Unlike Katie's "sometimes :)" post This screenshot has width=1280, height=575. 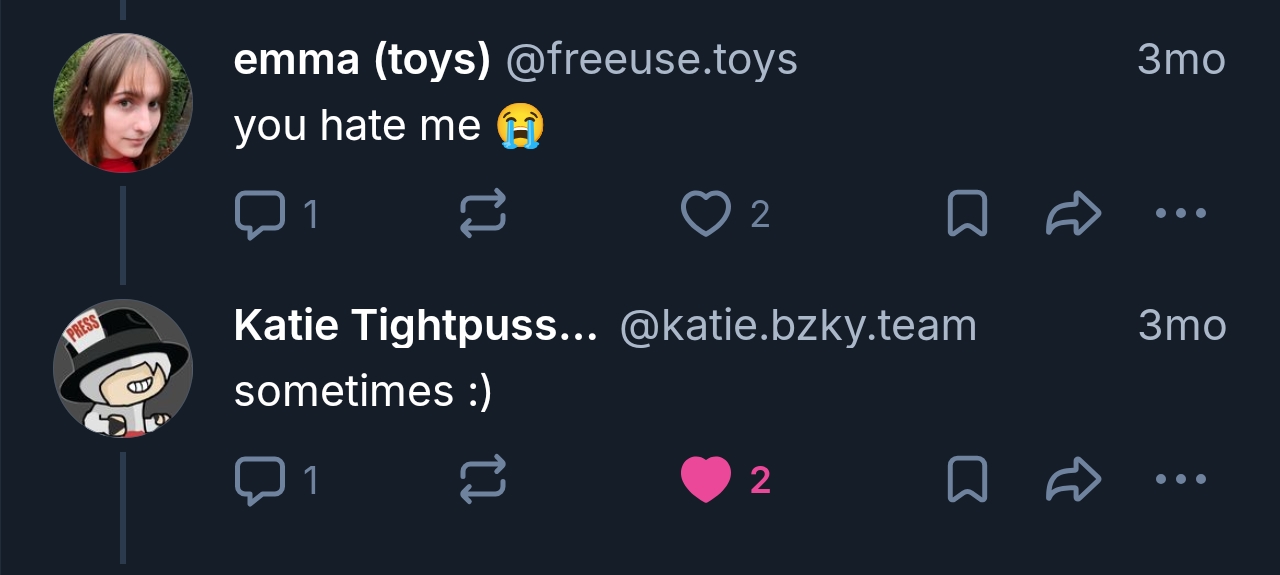click(706, 480)
